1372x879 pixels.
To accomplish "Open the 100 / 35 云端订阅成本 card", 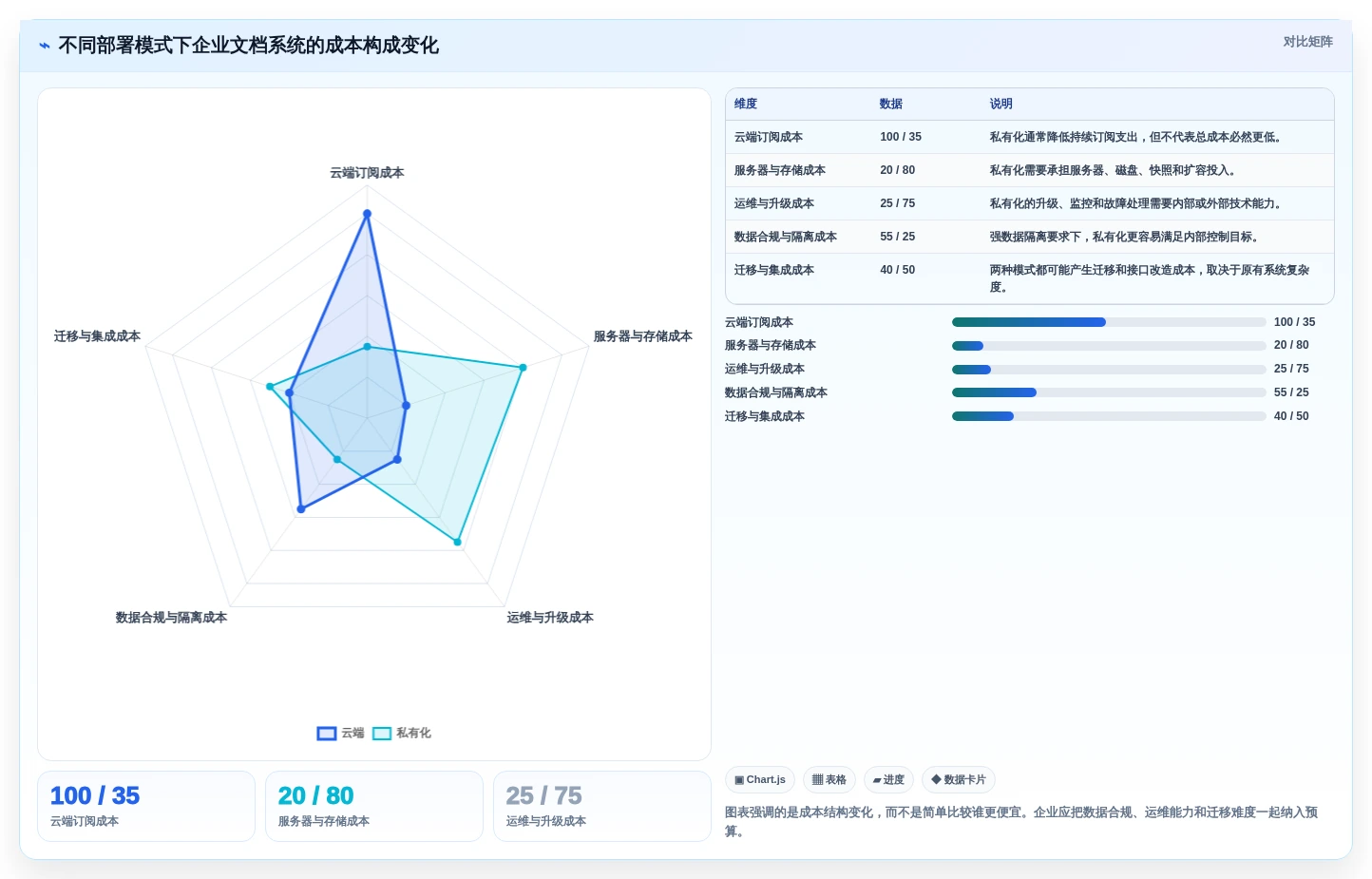I will pos(146,806).
